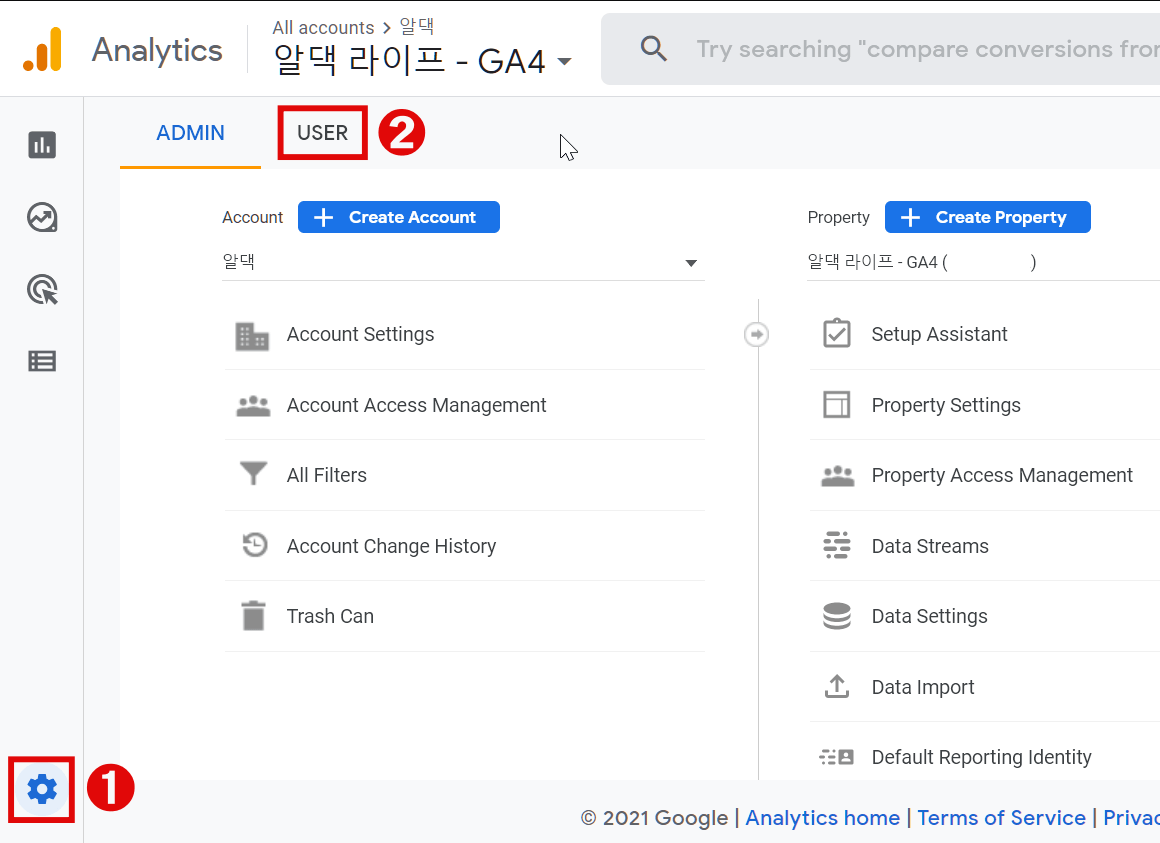This screenshot has width=1160, height=843.
Task: Open the Reports icon in the sidebar
Action: point(42,145)
